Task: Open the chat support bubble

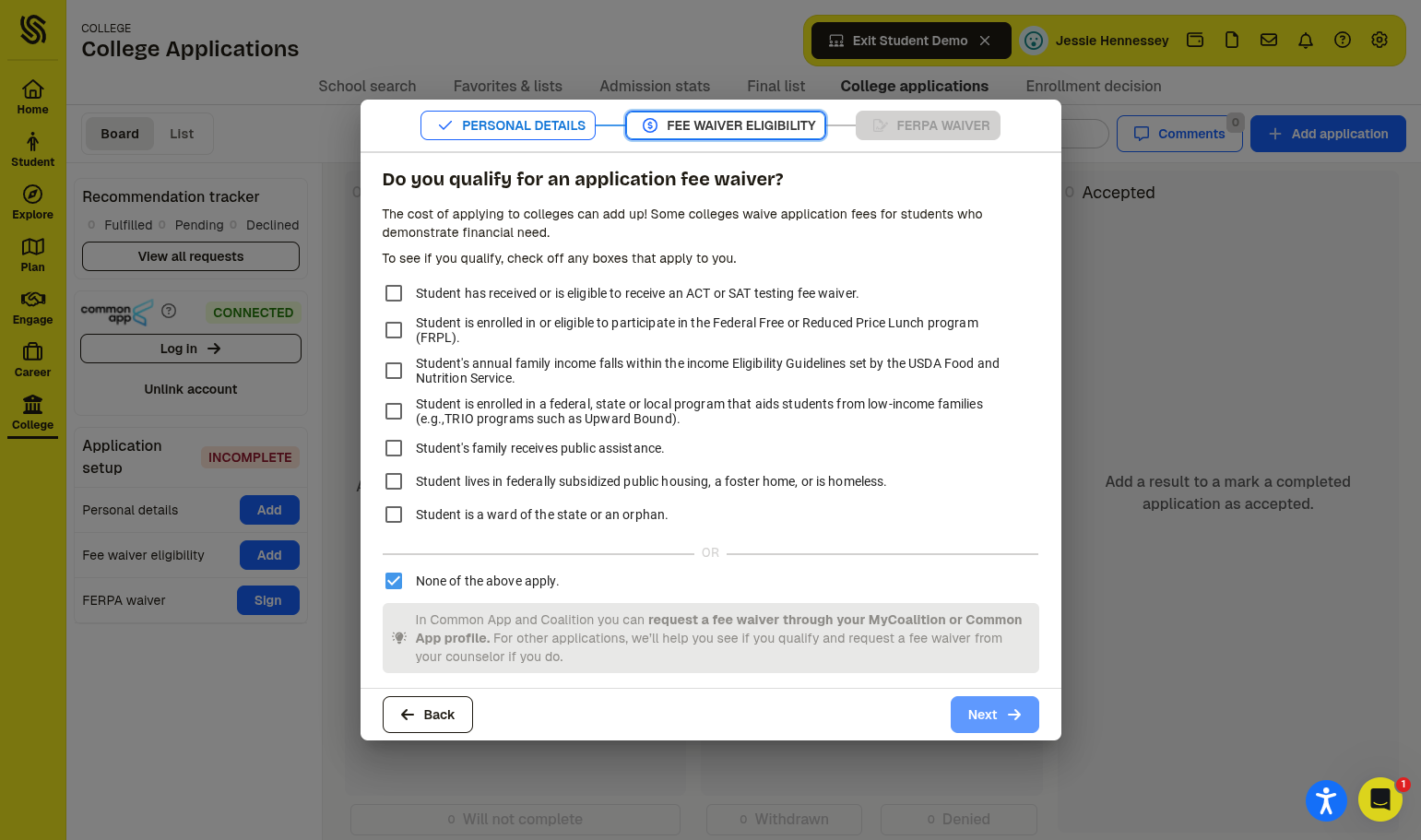Action: [x=1380, y=799]
